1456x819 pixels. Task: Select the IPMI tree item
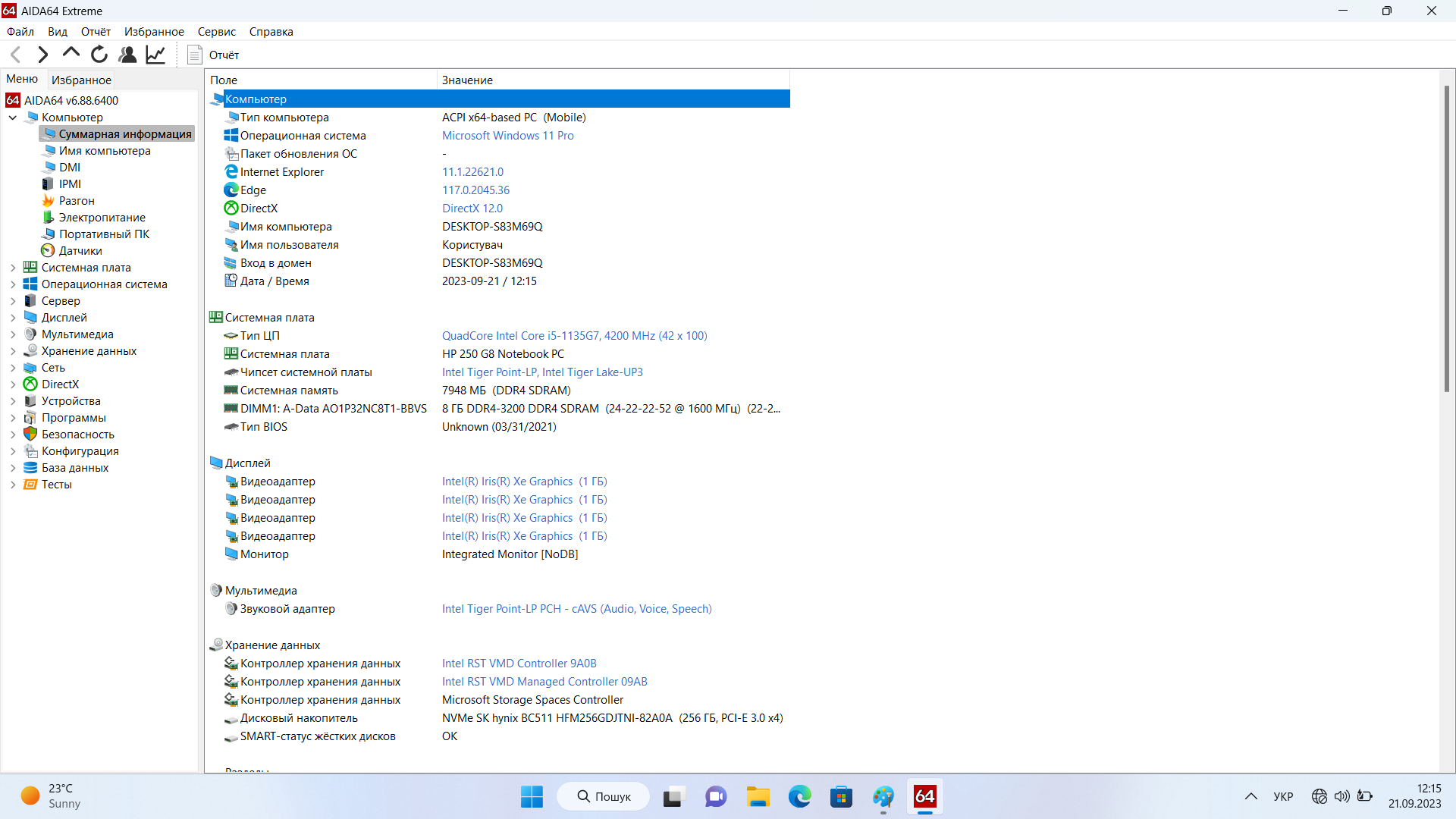[x=70, y=184]
